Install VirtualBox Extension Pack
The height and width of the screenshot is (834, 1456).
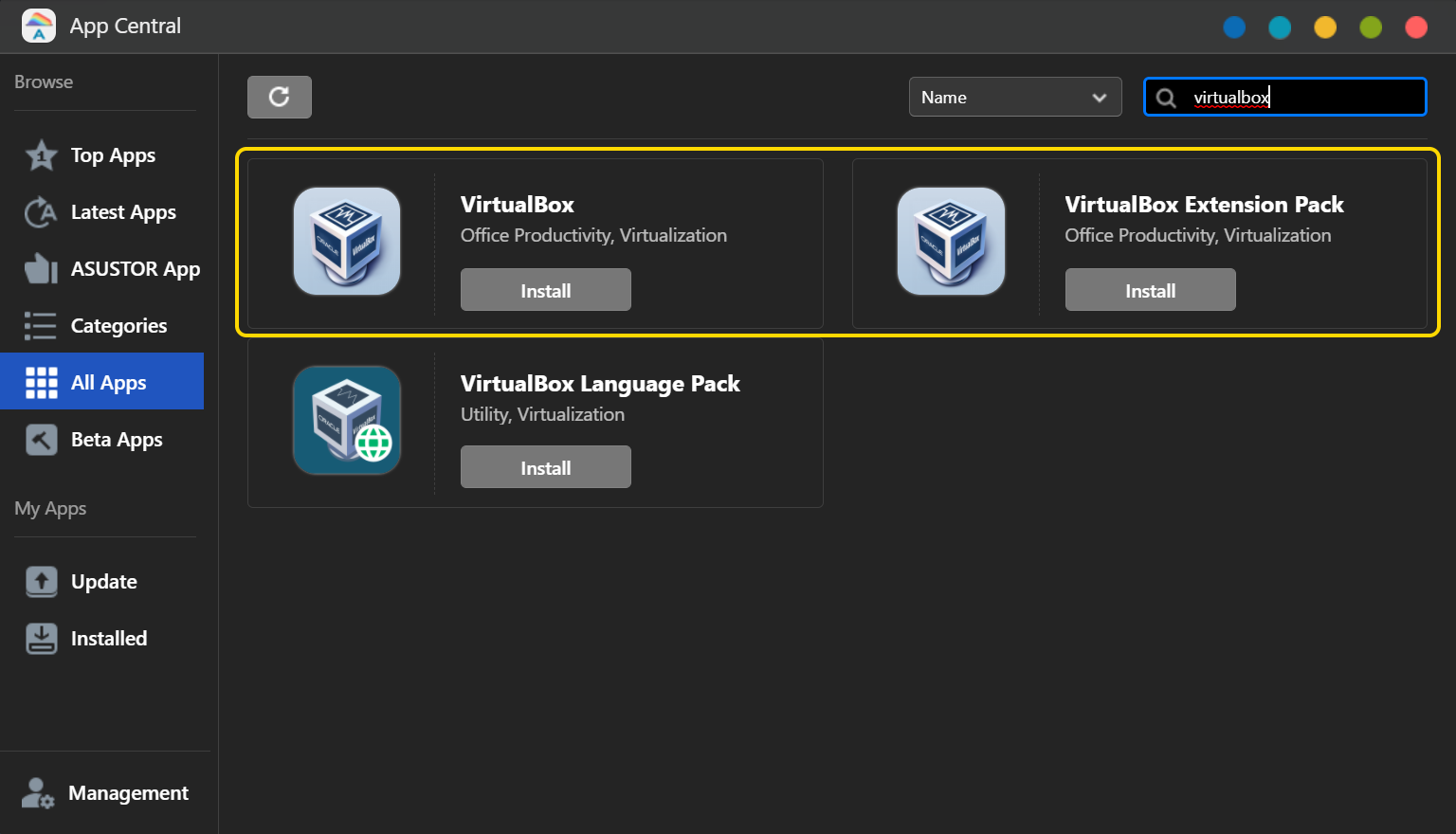(1150, 290)
